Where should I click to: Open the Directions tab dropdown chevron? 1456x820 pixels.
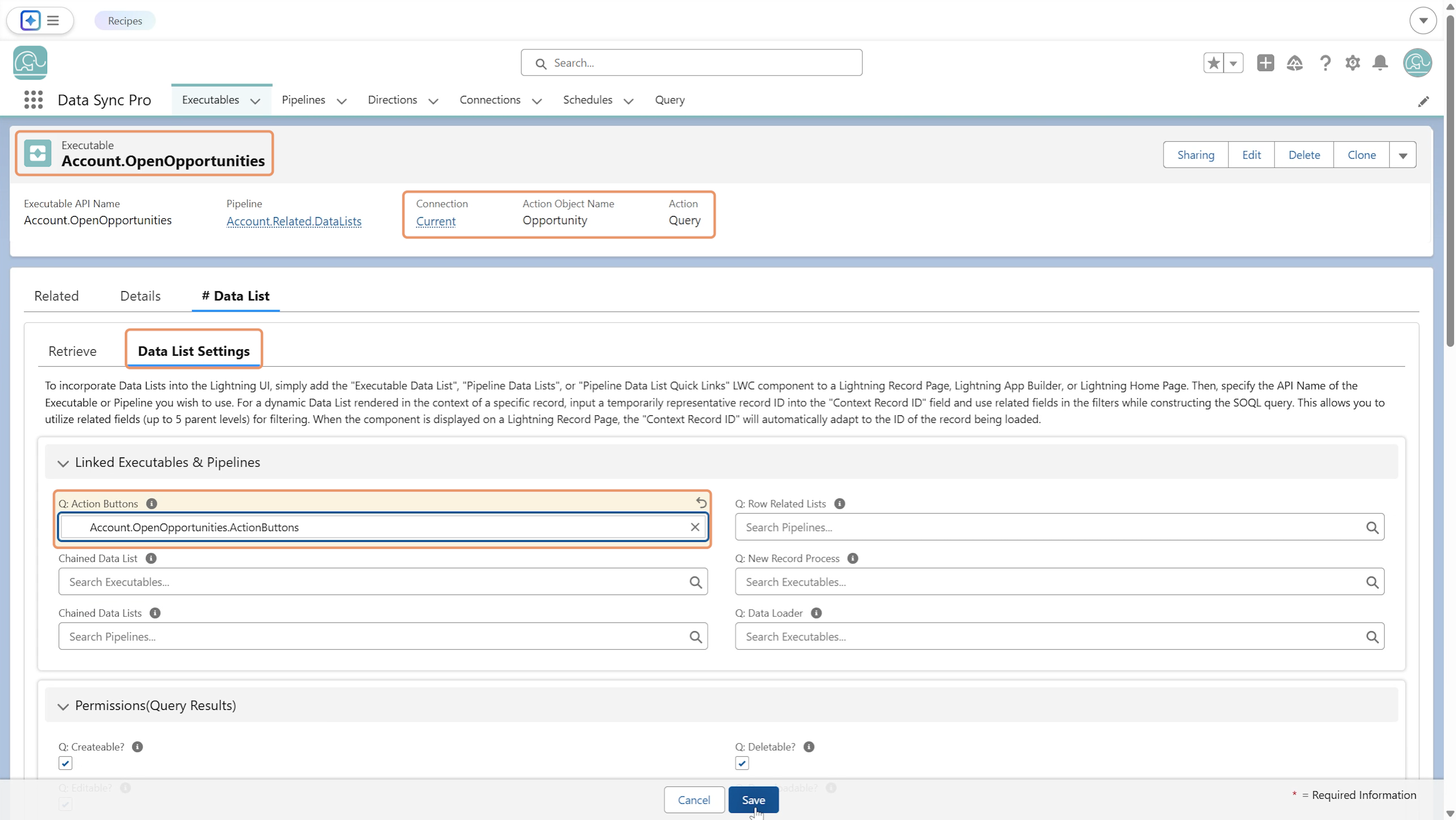[x=433, y=101]
